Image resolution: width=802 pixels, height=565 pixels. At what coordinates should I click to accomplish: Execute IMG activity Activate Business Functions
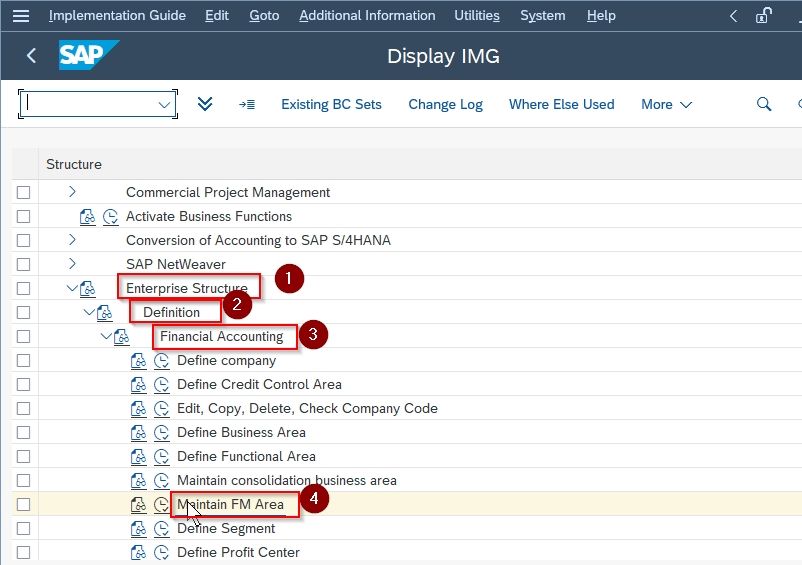point(110,217)
